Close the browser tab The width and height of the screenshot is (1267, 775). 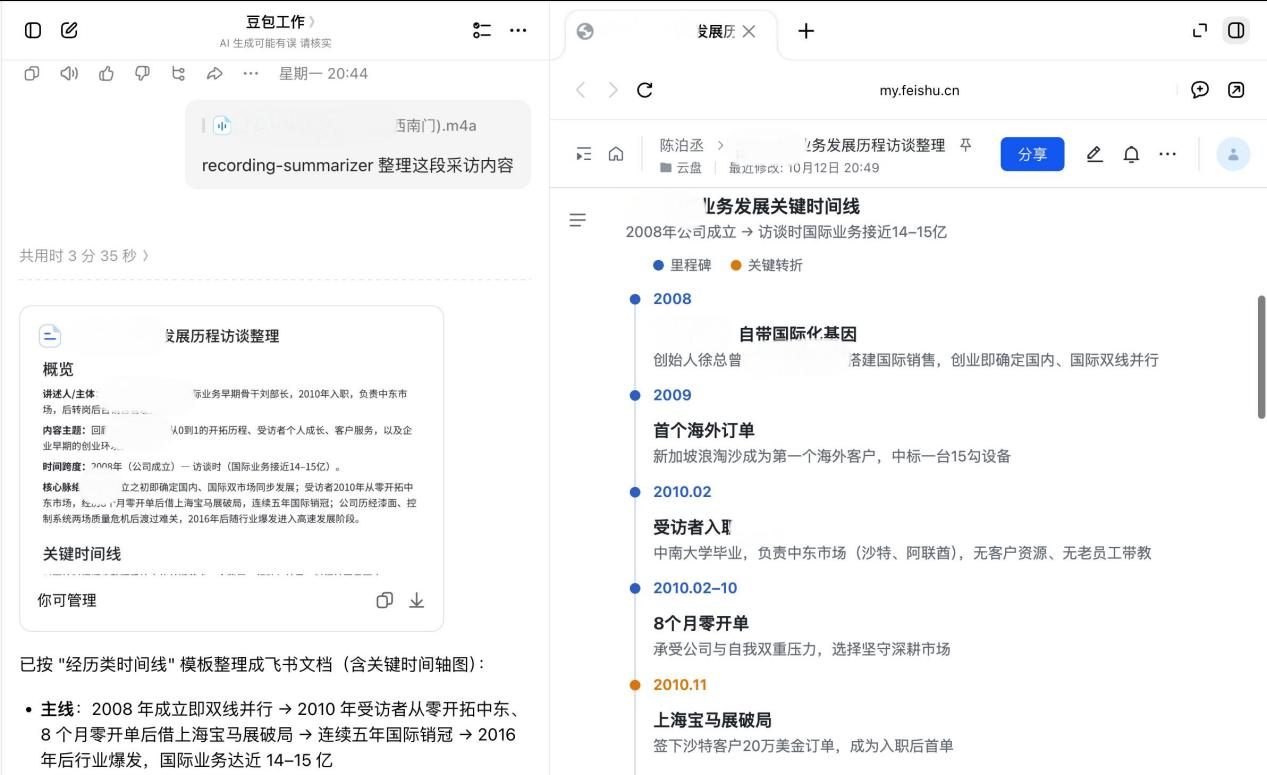[749, 31]
